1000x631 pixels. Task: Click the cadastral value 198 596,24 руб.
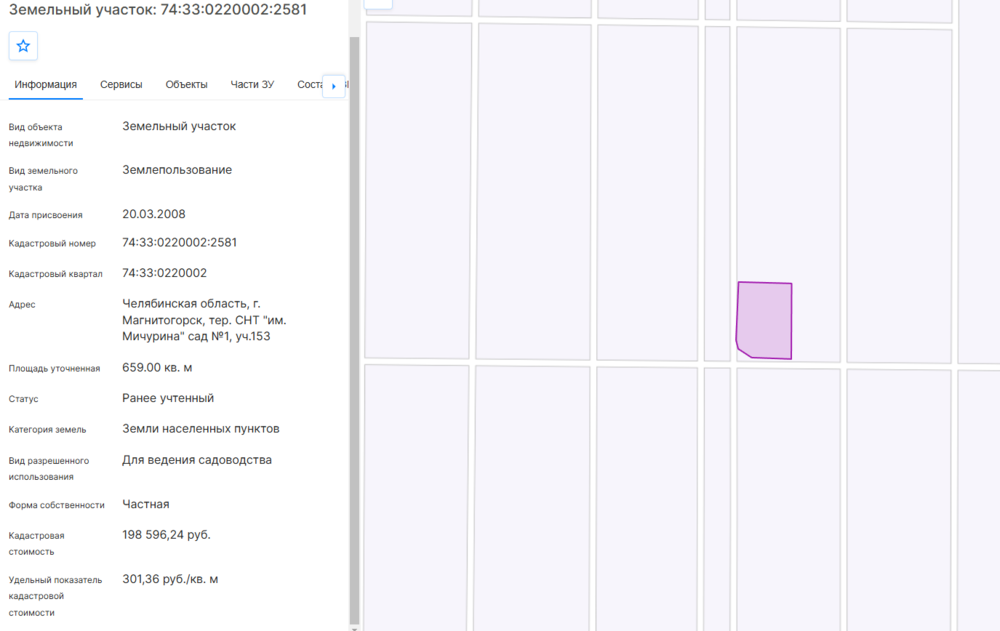click(x=166, y=535)
